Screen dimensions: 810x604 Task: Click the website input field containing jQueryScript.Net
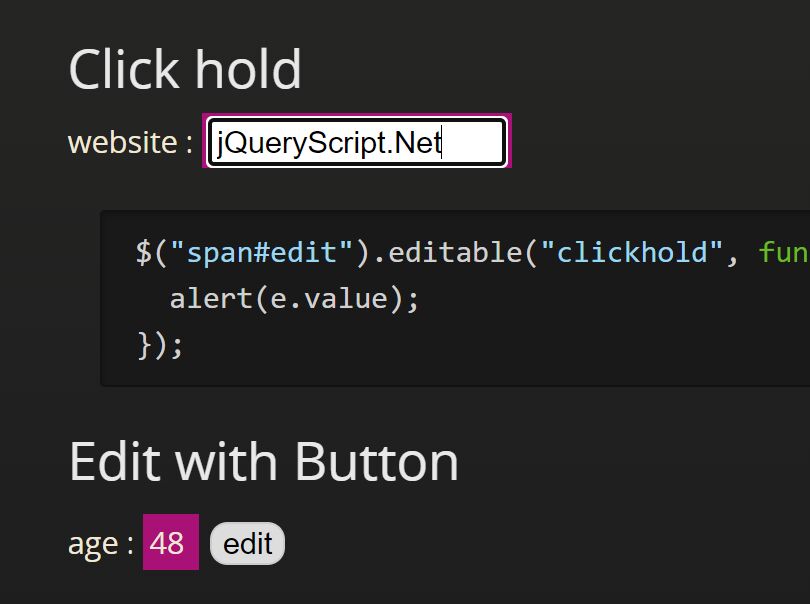[x=356, y=142]
